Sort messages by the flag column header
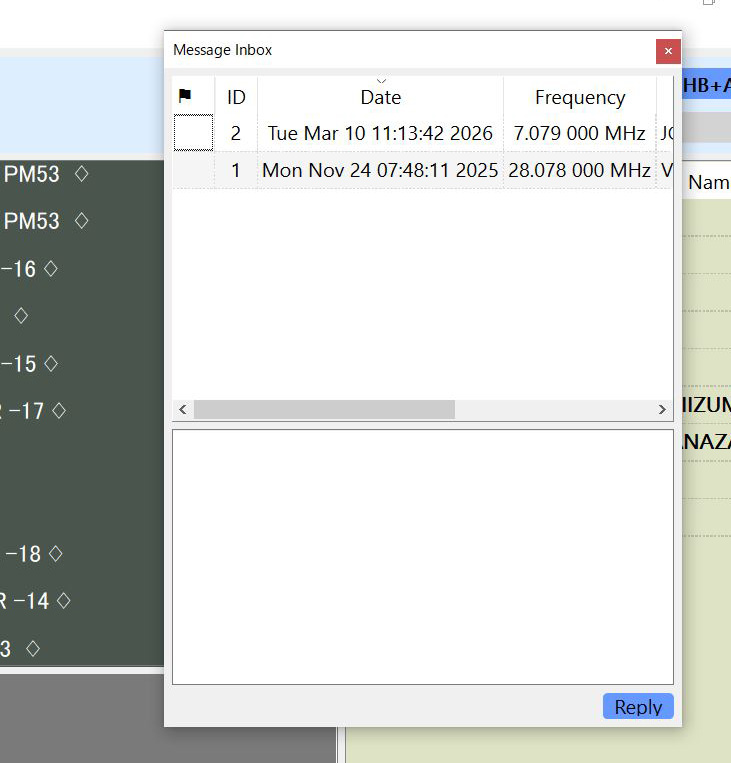The width and height of the screenshot is (731, 763). point(193,95)
